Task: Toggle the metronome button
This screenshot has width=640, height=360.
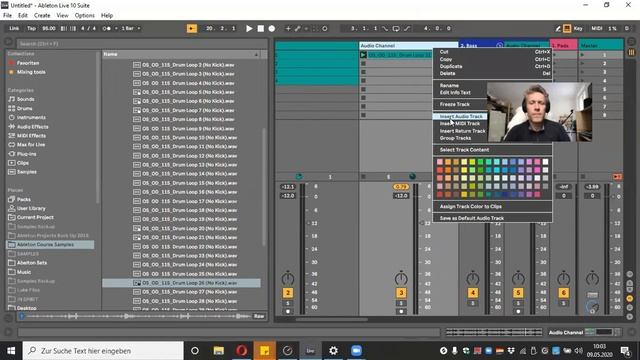Action: pos(106,28)
